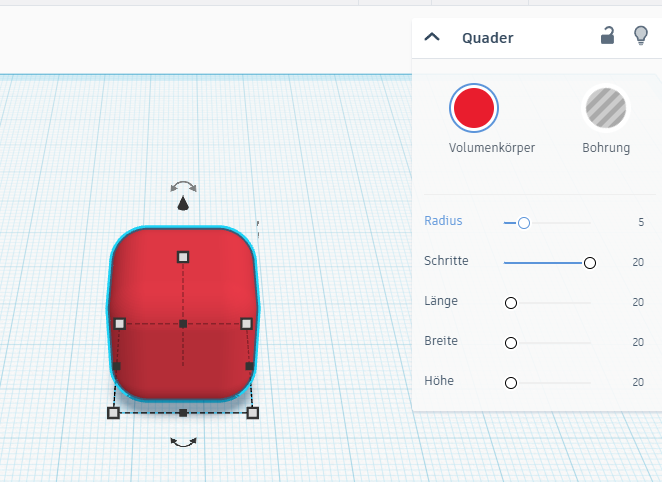The image size is (662, 482).
Task: Click the Schritte value 20
Action: coord(638,263)
